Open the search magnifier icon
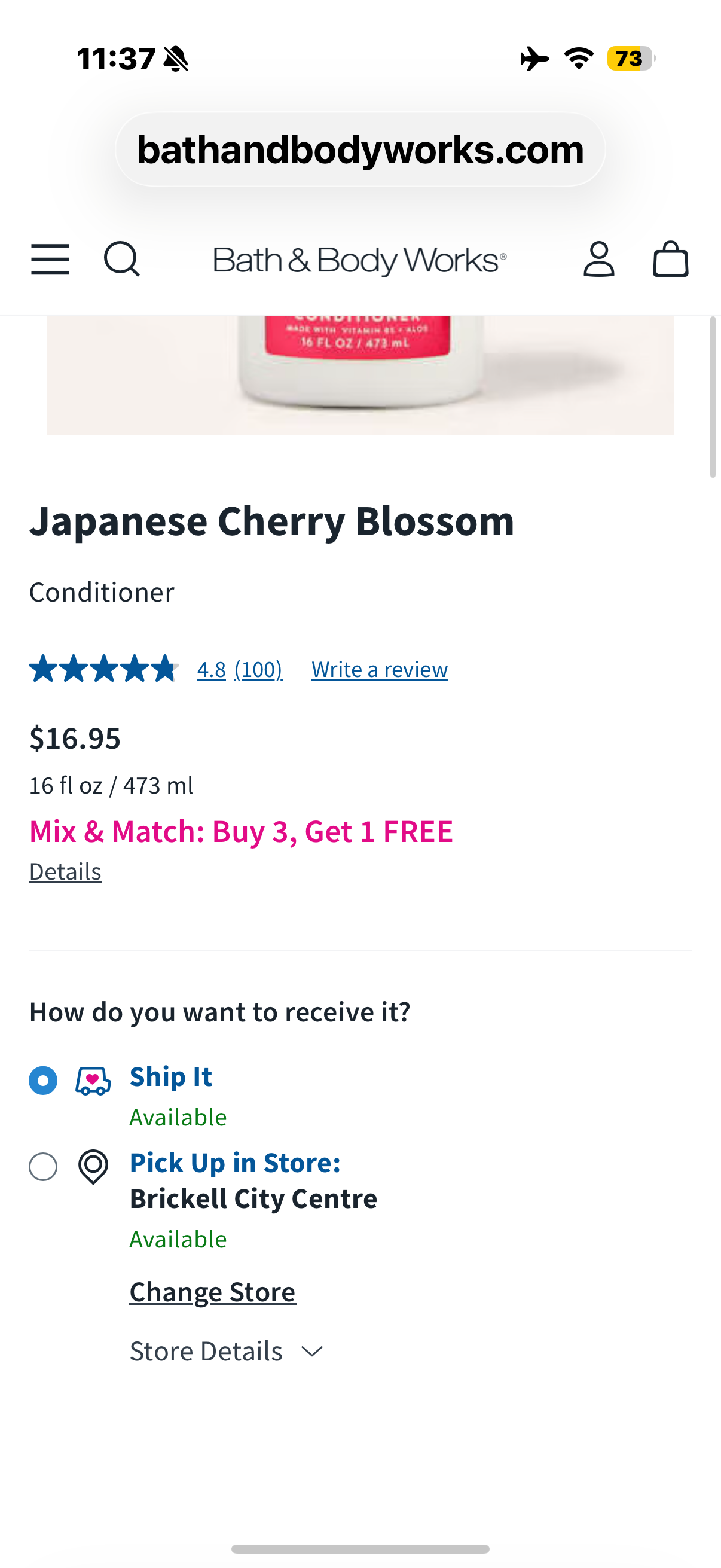Image resolution: width=721 pixels, height=1568 pixels. coord(122,259)
